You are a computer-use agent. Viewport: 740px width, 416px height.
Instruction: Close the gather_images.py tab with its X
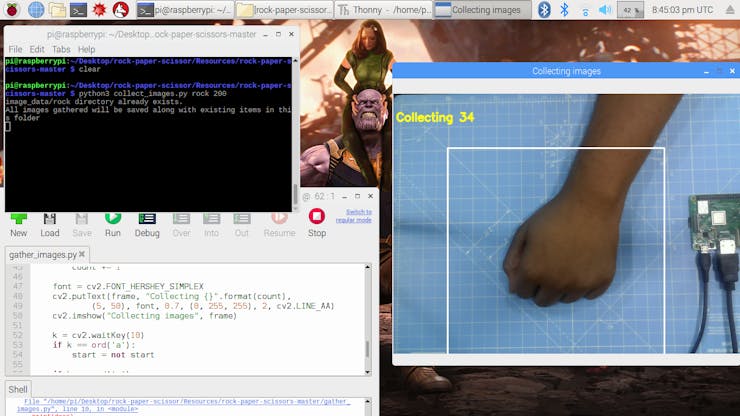coord(82,254)
